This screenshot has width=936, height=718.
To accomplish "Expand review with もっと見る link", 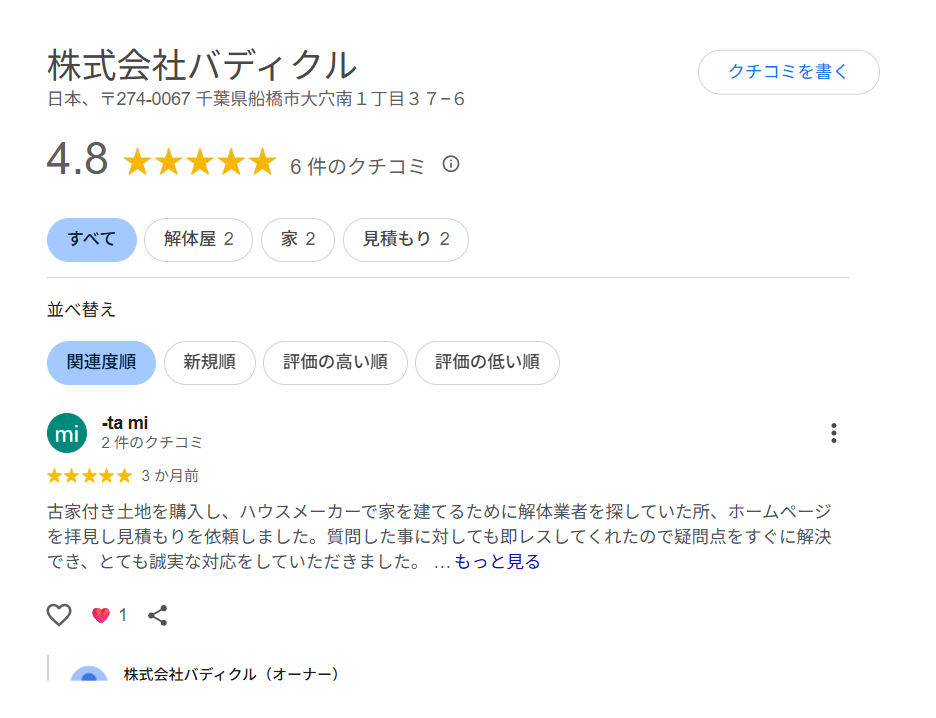I will 497,561.
